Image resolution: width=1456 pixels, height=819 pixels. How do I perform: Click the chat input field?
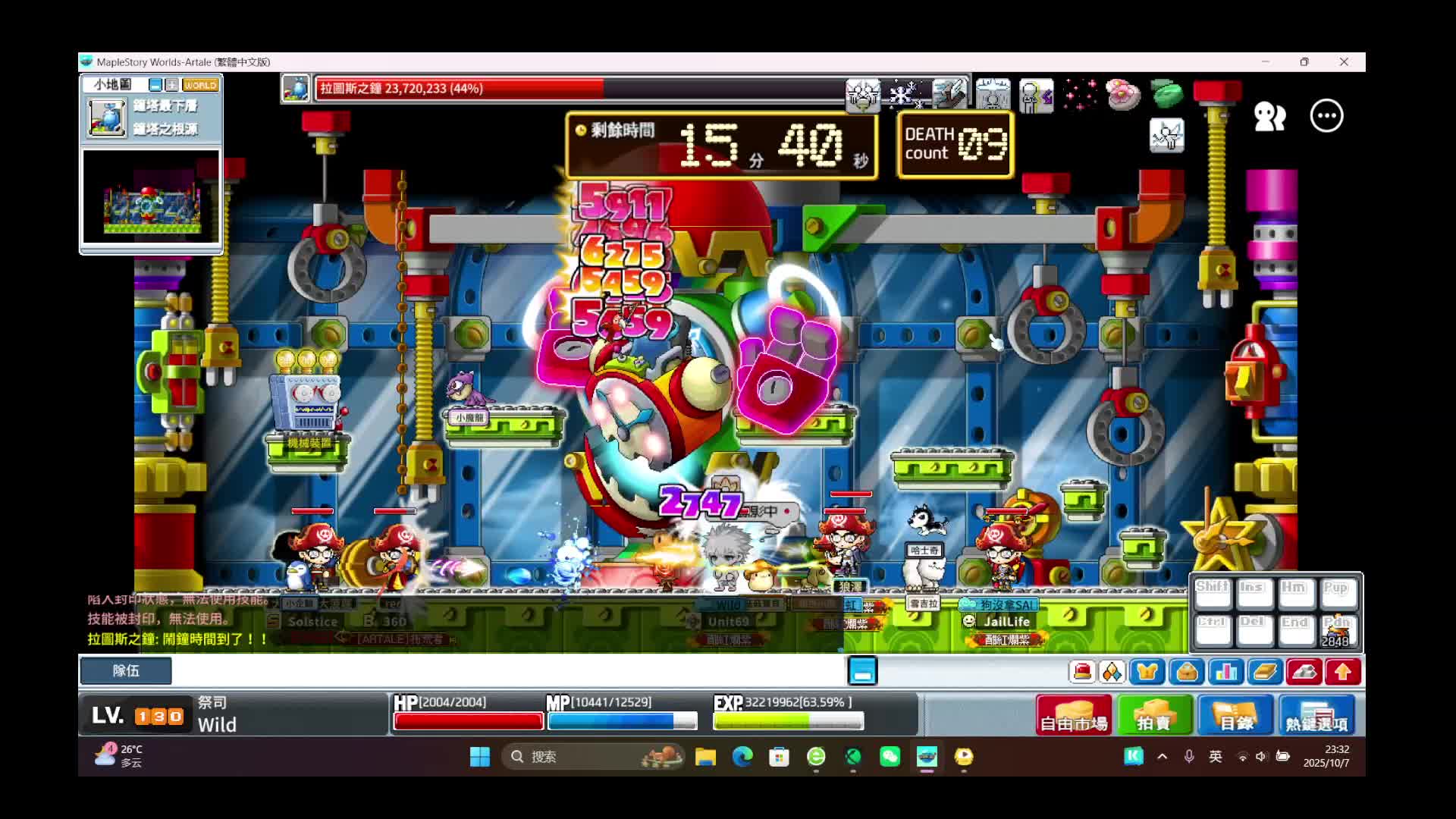[x=508, y=671]
